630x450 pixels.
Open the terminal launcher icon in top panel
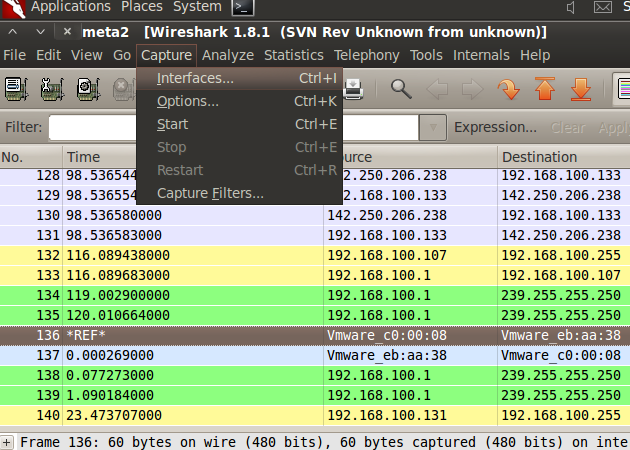click(x=243, y=7)
